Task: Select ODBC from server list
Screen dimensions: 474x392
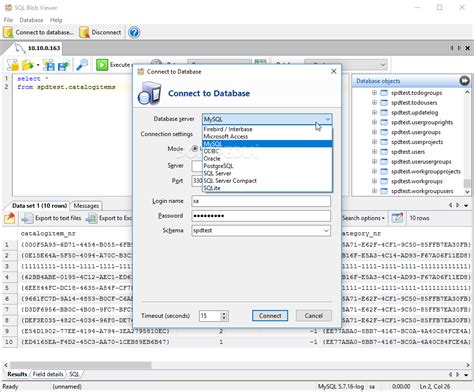Action: click(x=267, y=151)
